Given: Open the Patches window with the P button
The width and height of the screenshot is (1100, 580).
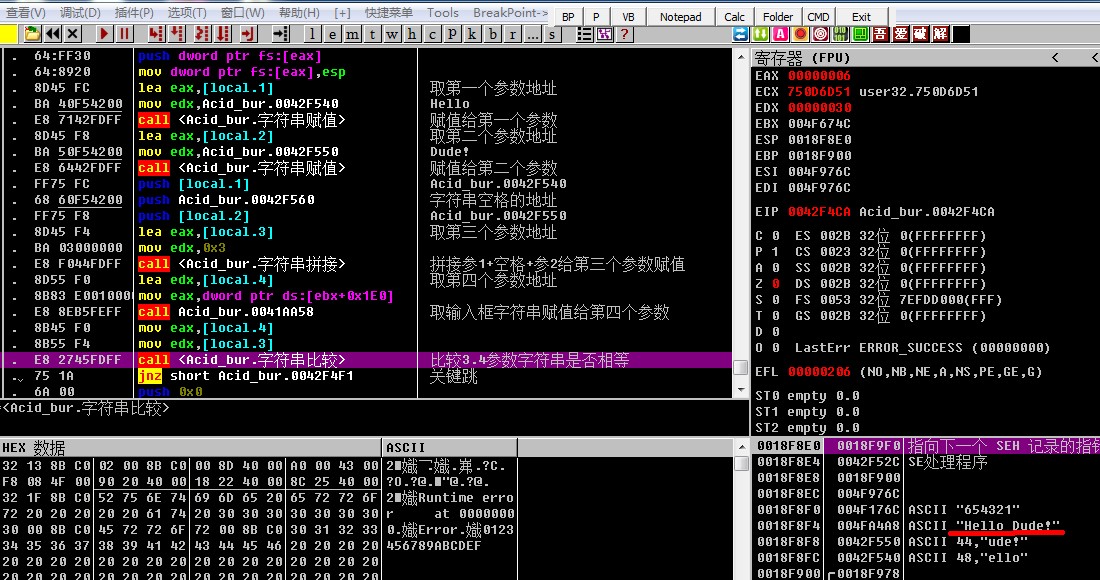Looking at the screenshot, I should click(x=452, y=34).
